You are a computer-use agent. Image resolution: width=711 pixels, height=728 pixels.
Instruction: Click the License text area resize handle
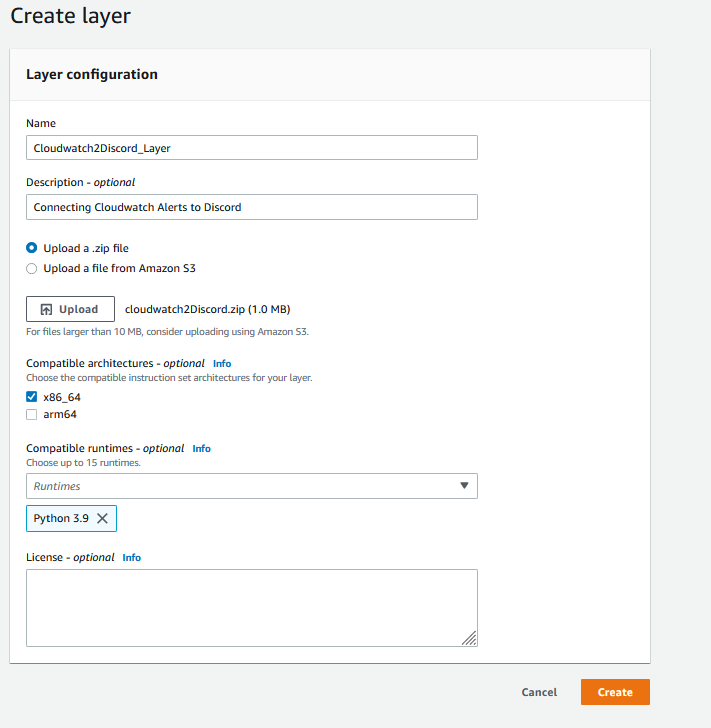coord(469,638)
